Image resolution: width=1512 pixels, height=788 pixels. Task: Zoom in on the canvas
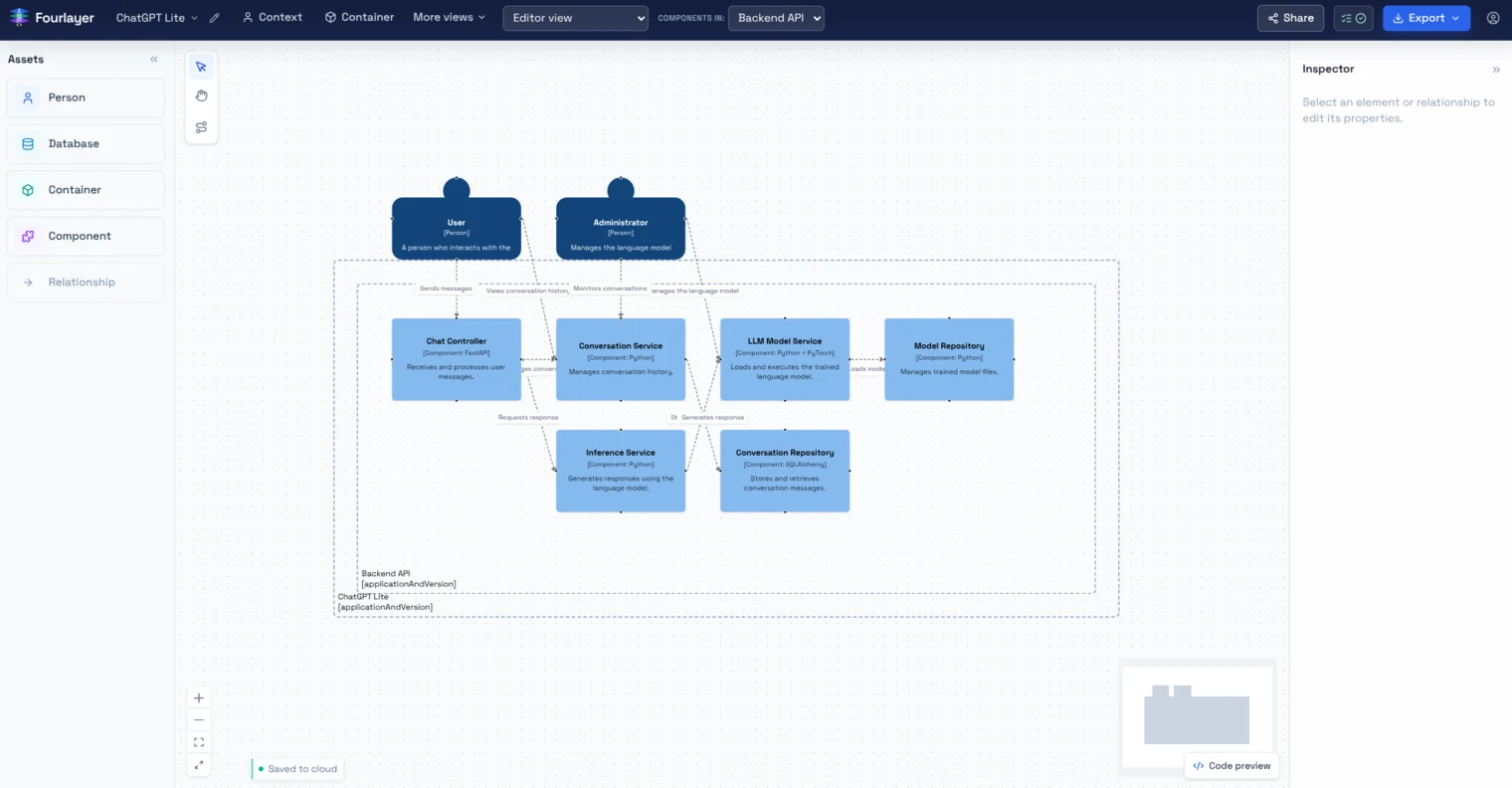pyautogui.click(x=199, y=698)
